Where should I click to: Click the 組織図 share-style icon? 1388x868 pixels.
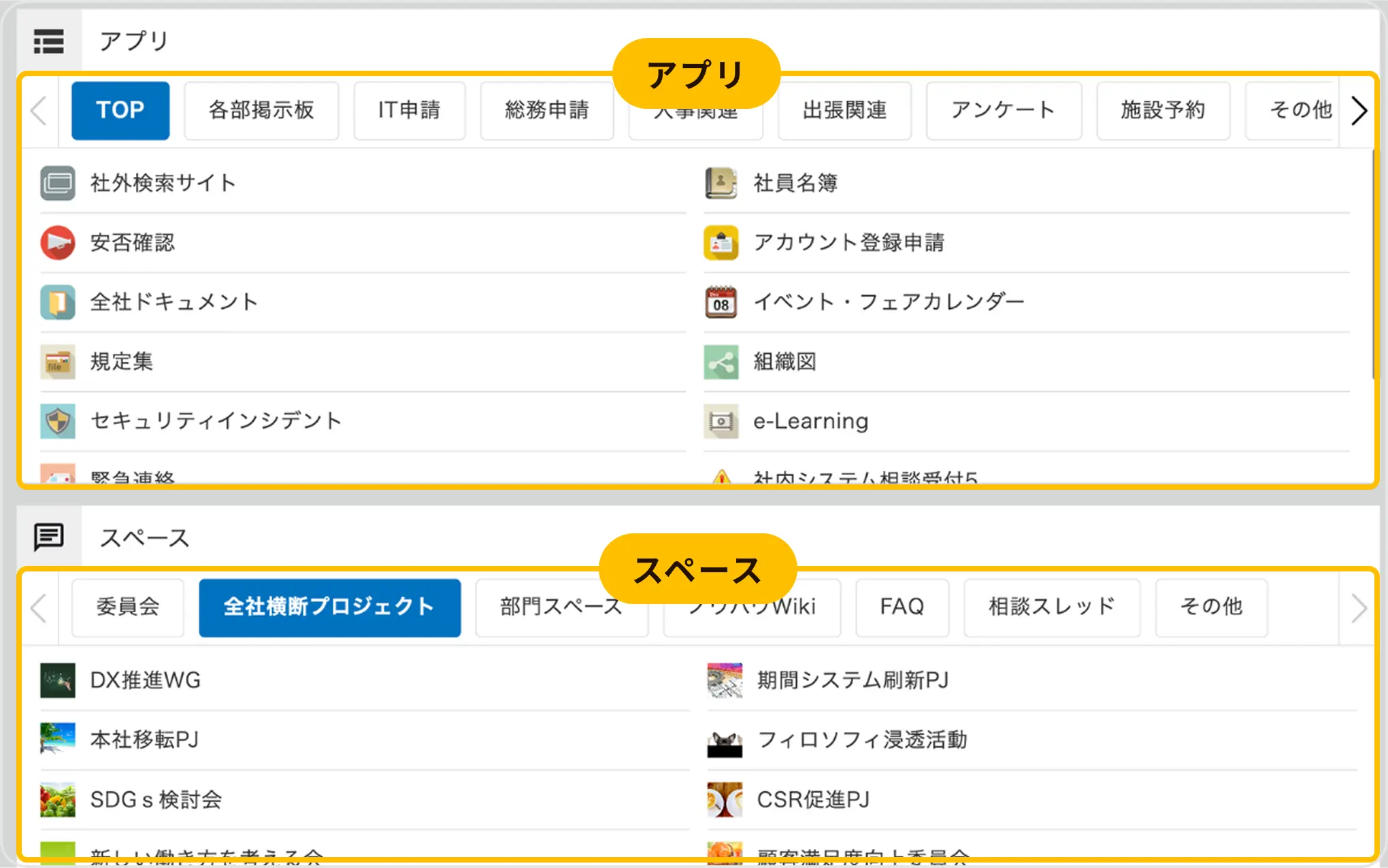coord(721,362)
